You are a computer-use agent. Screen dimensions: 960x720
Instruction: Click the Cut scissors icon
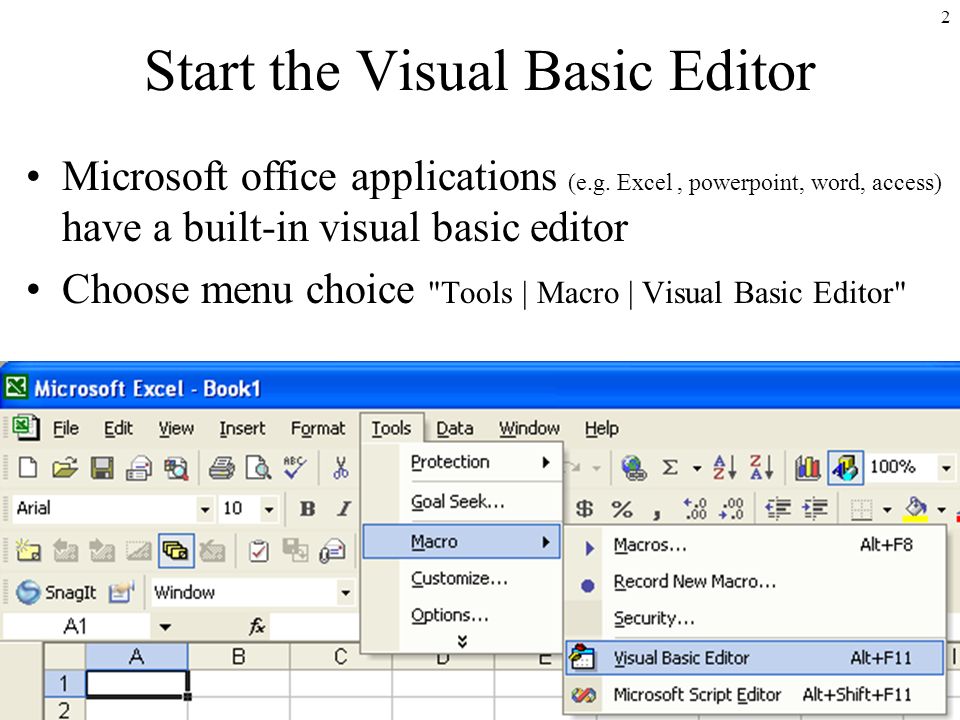tap(340, 468)
